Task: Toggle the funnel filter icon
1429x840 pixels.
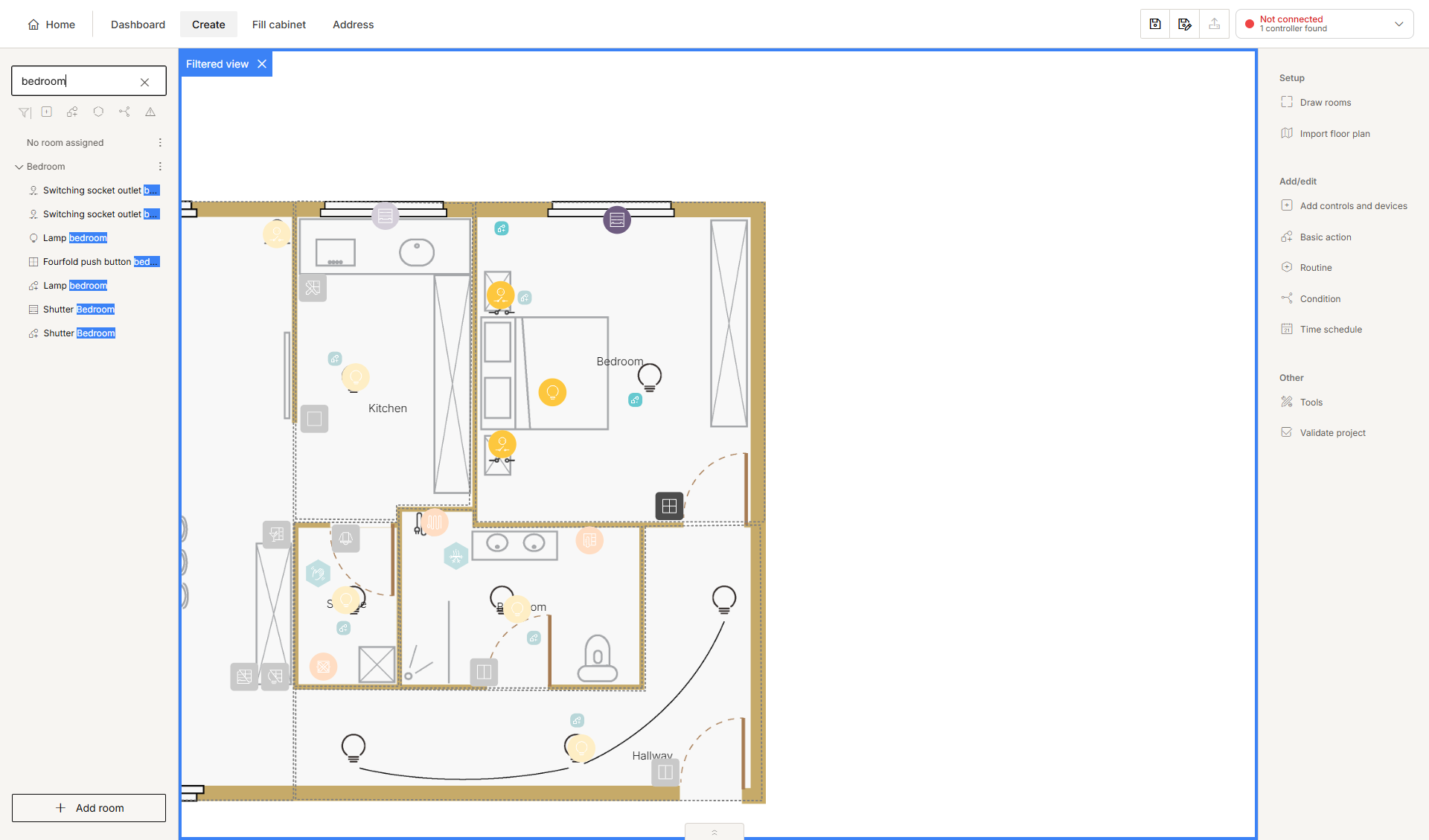Action: coord(25,112)
